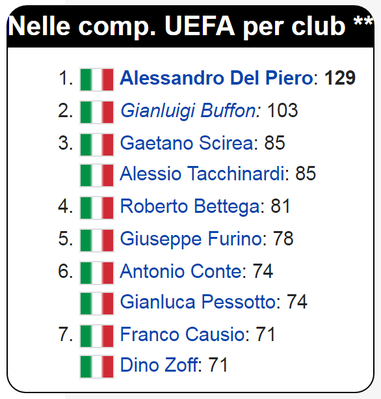This screenshot has width=381, height=399.
Task: Open the Alessio Tacchinardi link
Action: [202, 174]
